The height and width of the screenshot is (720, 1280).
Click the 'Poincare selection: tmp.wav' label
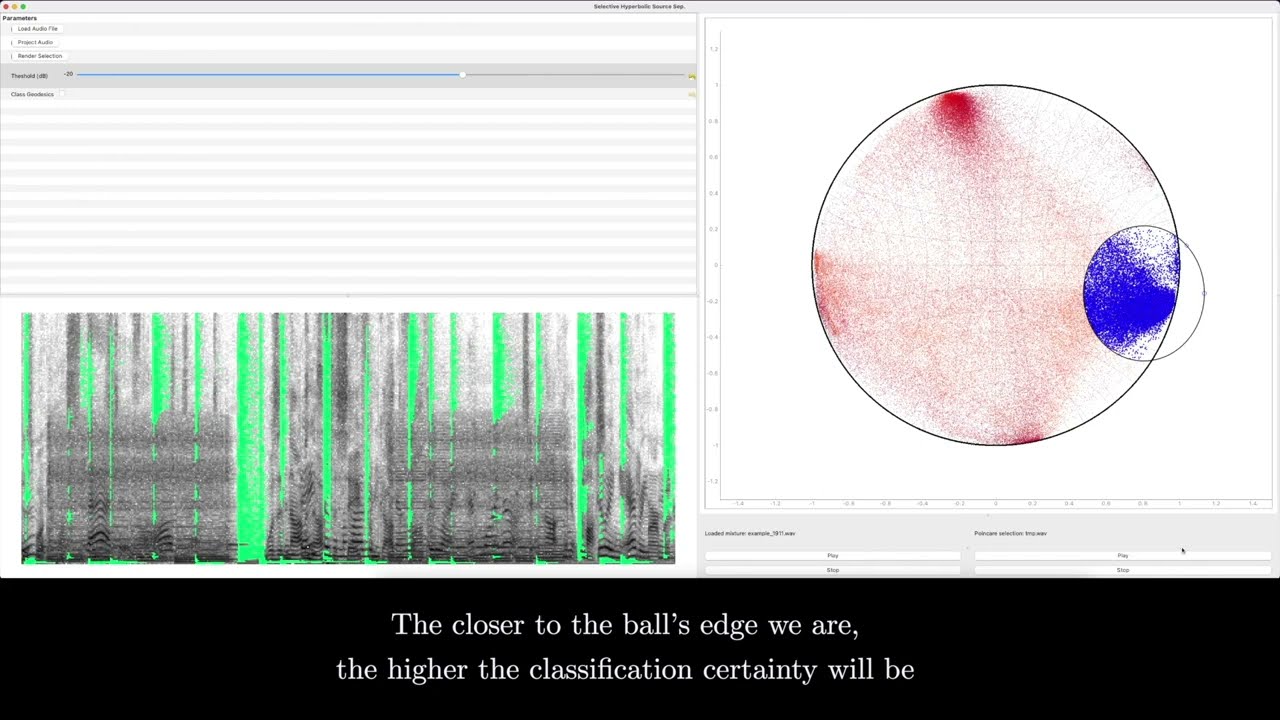tap(1010, 533)
